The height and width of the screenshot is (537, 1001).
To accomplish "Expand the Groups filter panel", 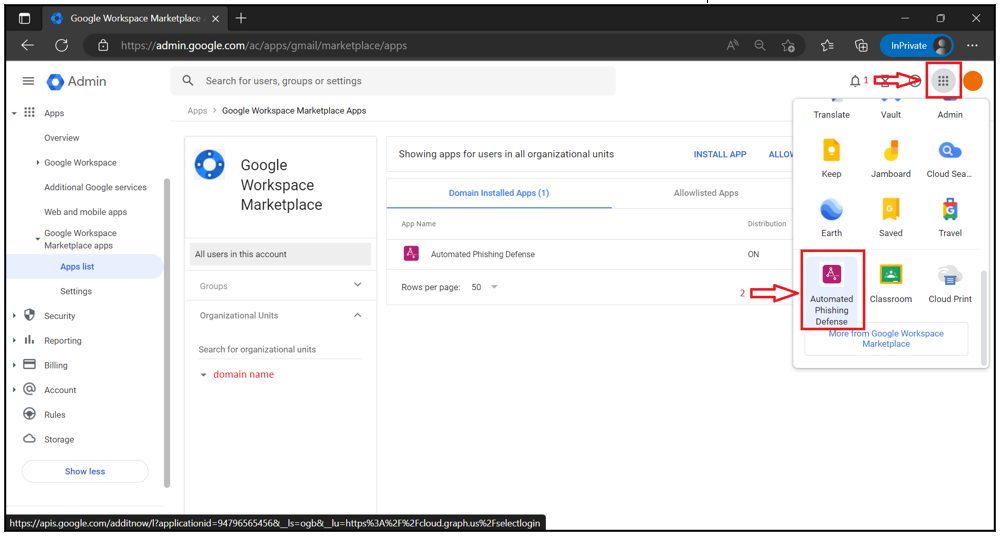I will pos(358,285).
